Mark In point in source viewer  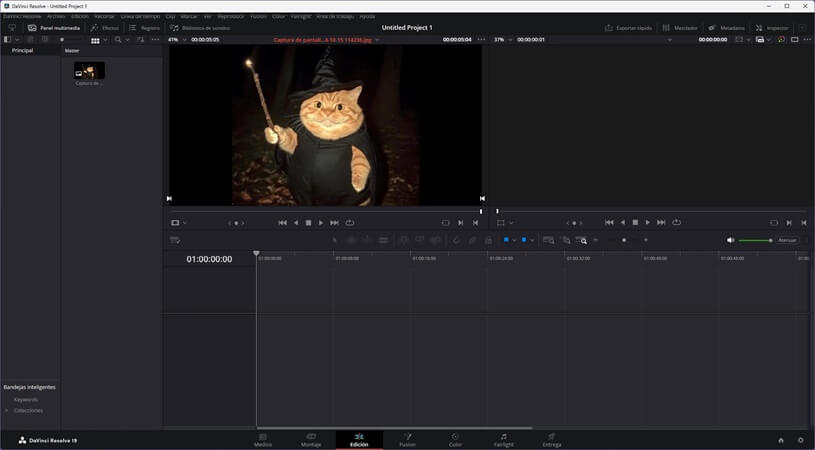pos(461,222)
